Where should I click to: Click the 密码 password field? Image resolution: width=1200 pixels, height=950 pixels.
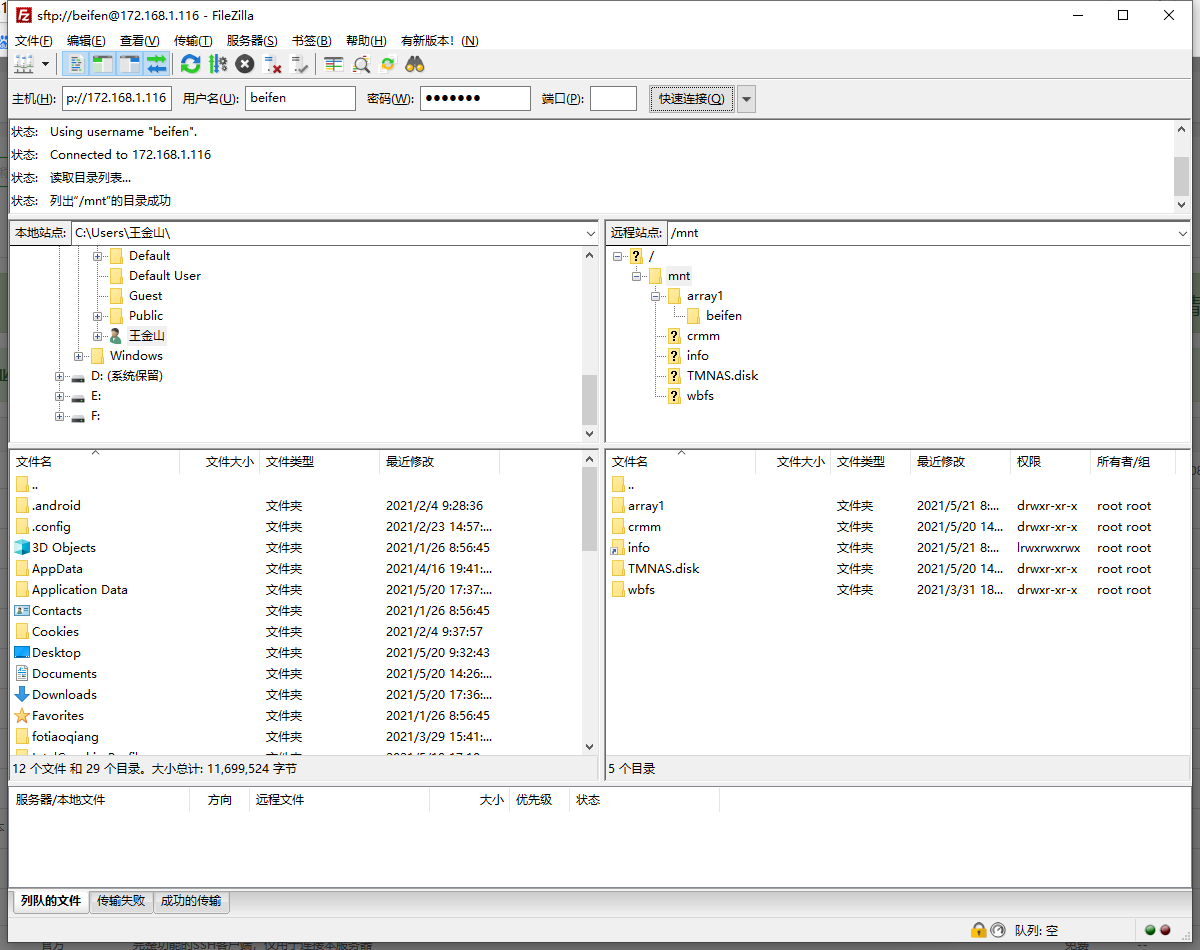coord(475,98)
